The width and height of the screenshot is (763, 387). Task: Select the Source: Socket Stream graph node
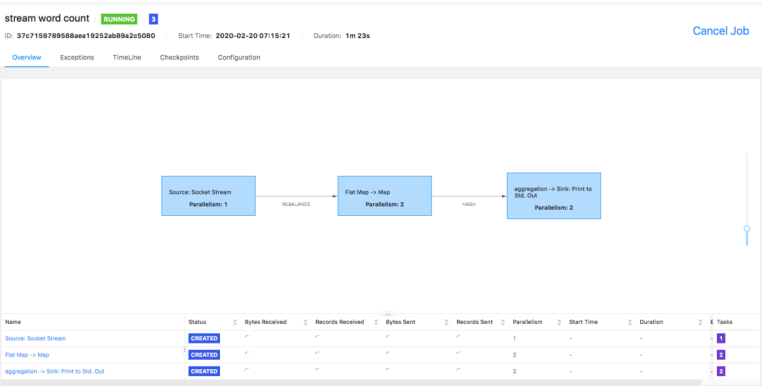[x=208, y=196]
